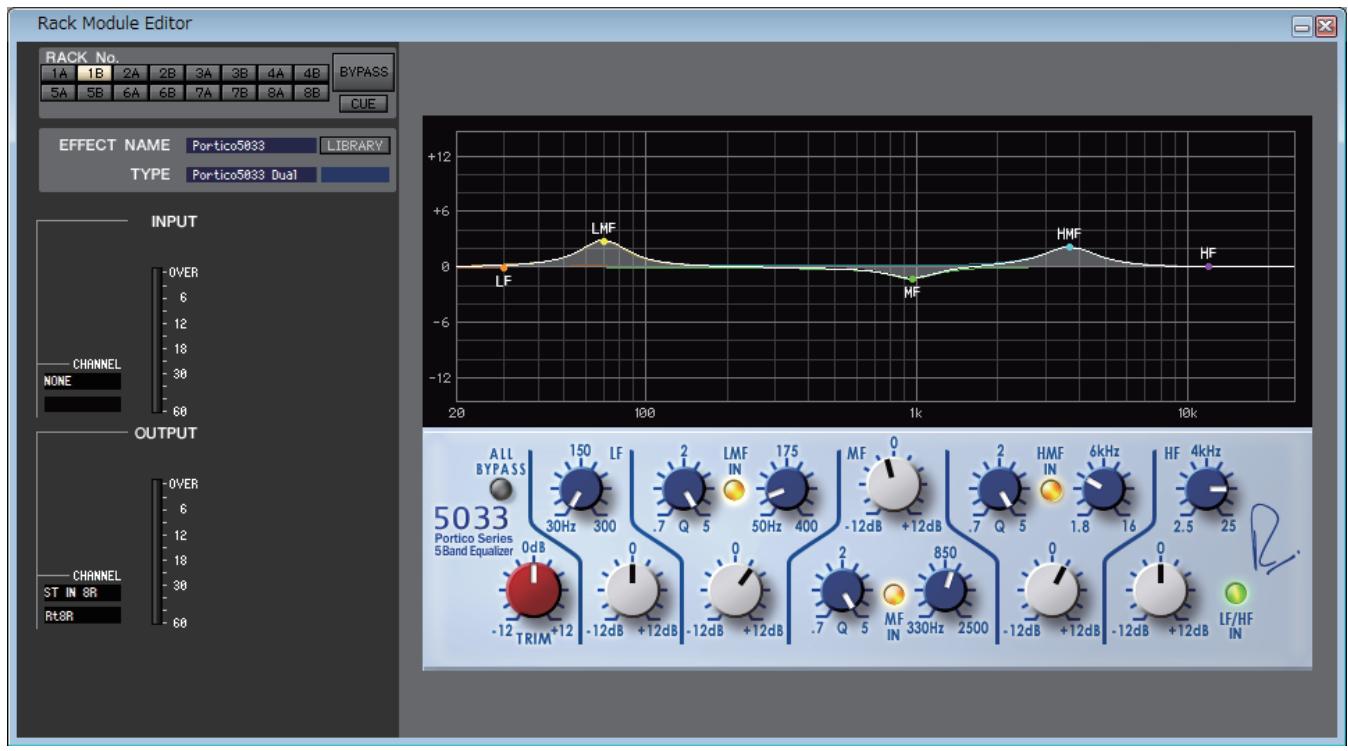Click the blank box beside the TYPE field
This screenshot has height=751, width=1348.
coord(355,175)
